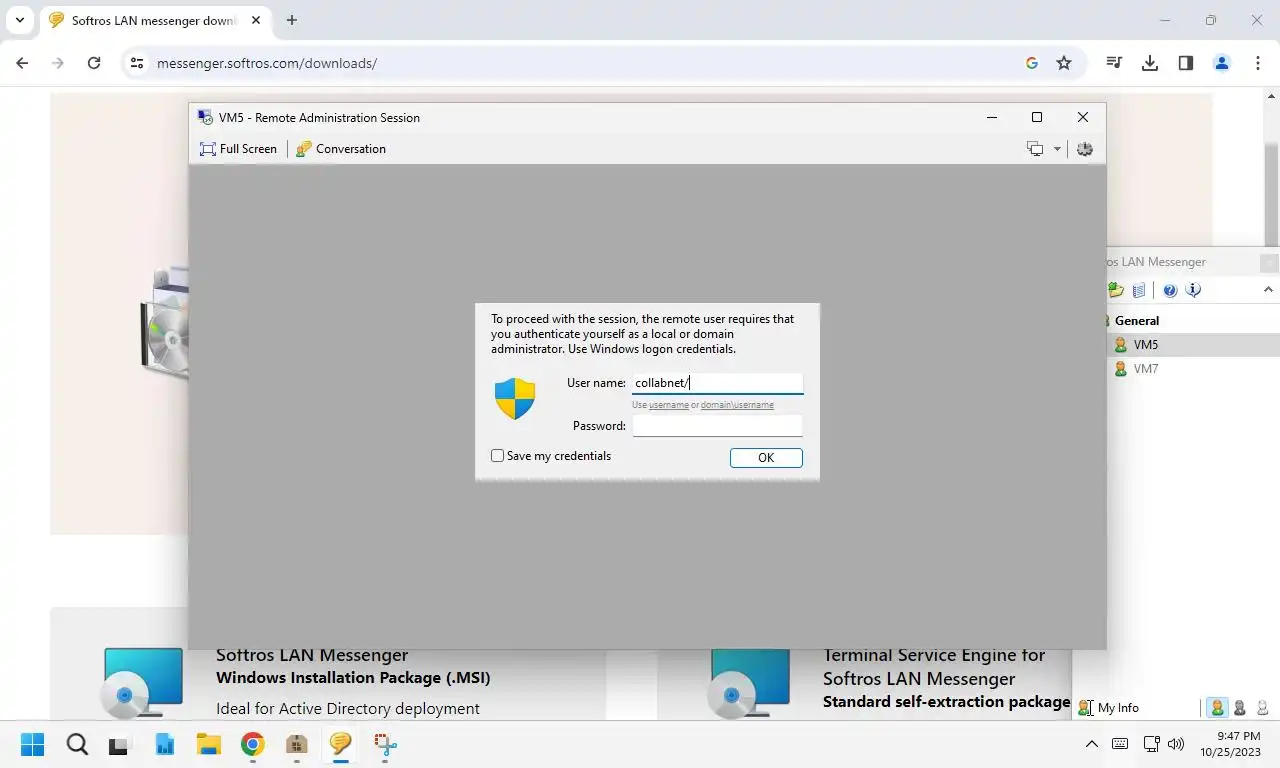
Task: Click the Windows security shield icon
Action: pyautogui.click(x=515, y=398)
